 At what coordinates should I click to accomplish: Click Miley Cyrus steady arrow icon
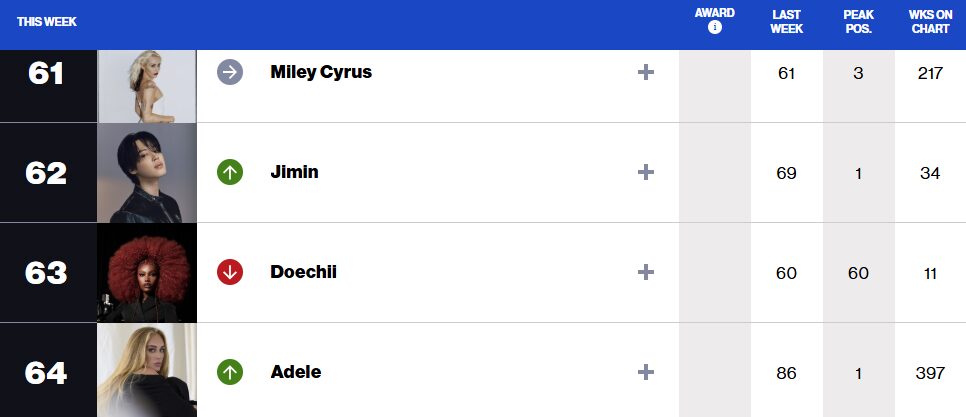230,72
